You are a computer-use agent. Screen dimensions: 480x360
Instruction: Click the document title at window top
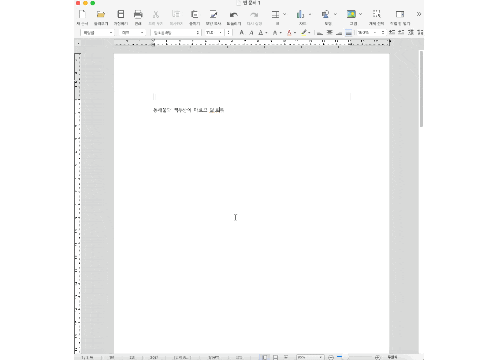(251, 3)
